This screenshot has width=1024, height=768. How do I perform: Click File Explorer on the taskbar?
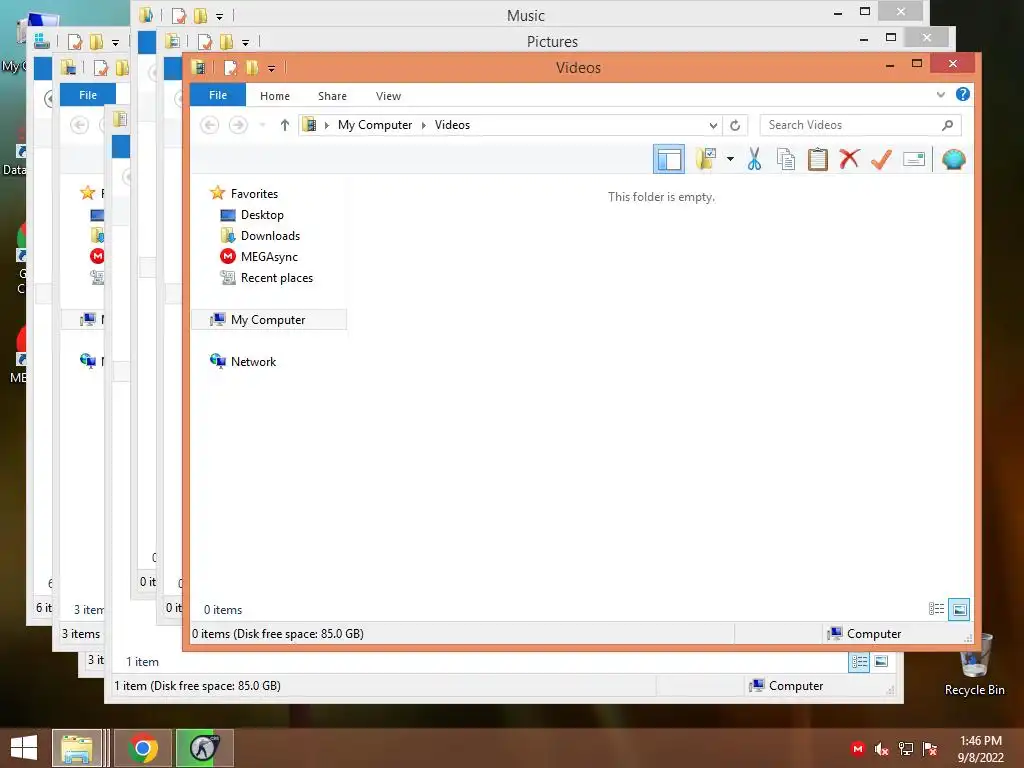pyautogui.click(x=76, y=748)
